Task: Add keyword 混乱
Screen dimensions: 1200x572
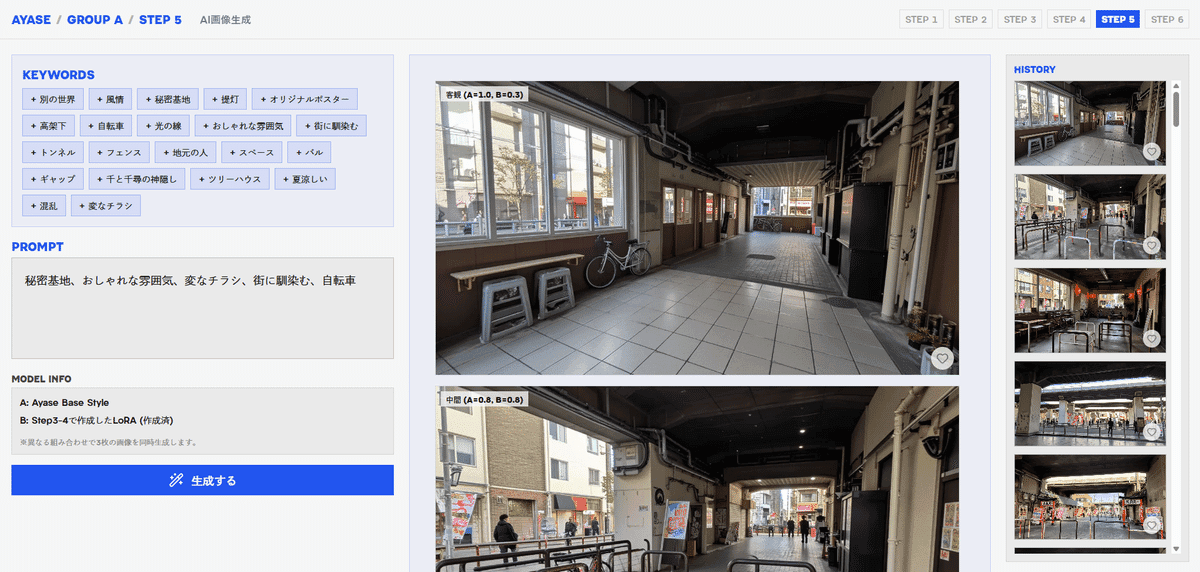Action: (43, 205)
